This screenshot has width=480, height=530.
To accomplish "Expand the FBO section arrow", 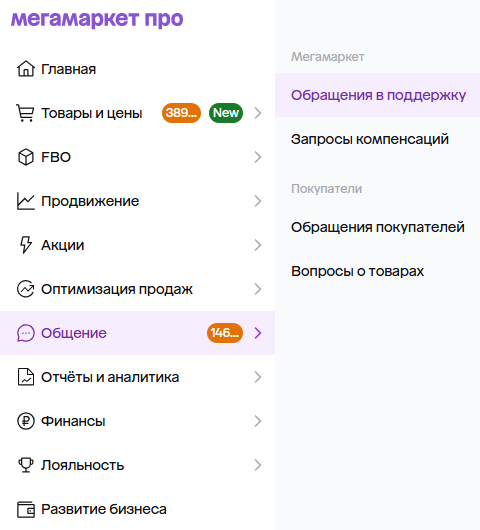I will point(258,157).
